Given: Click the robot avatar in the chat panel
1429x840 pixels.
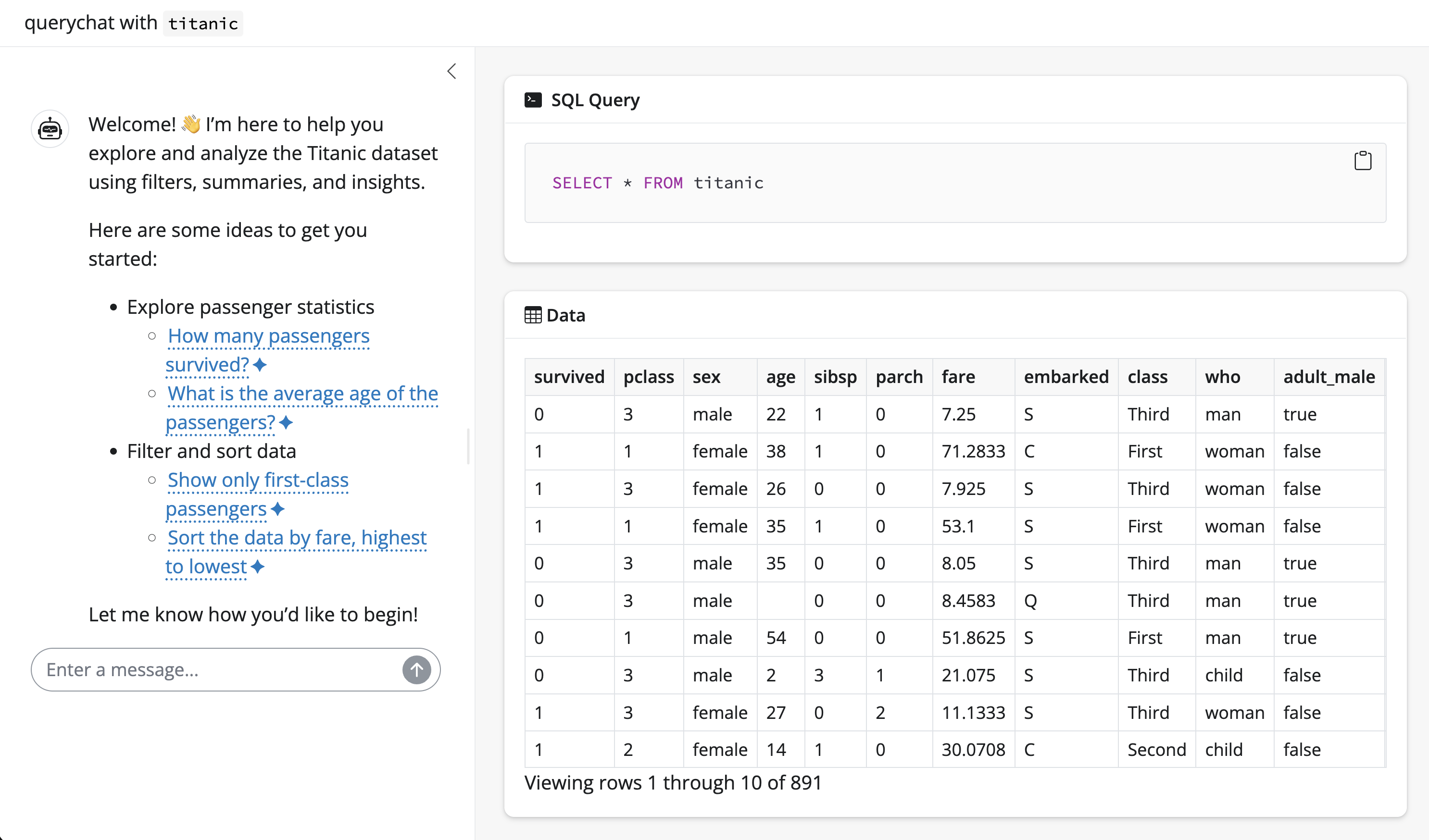Looking at the screenshot, I should click(50, 129).
